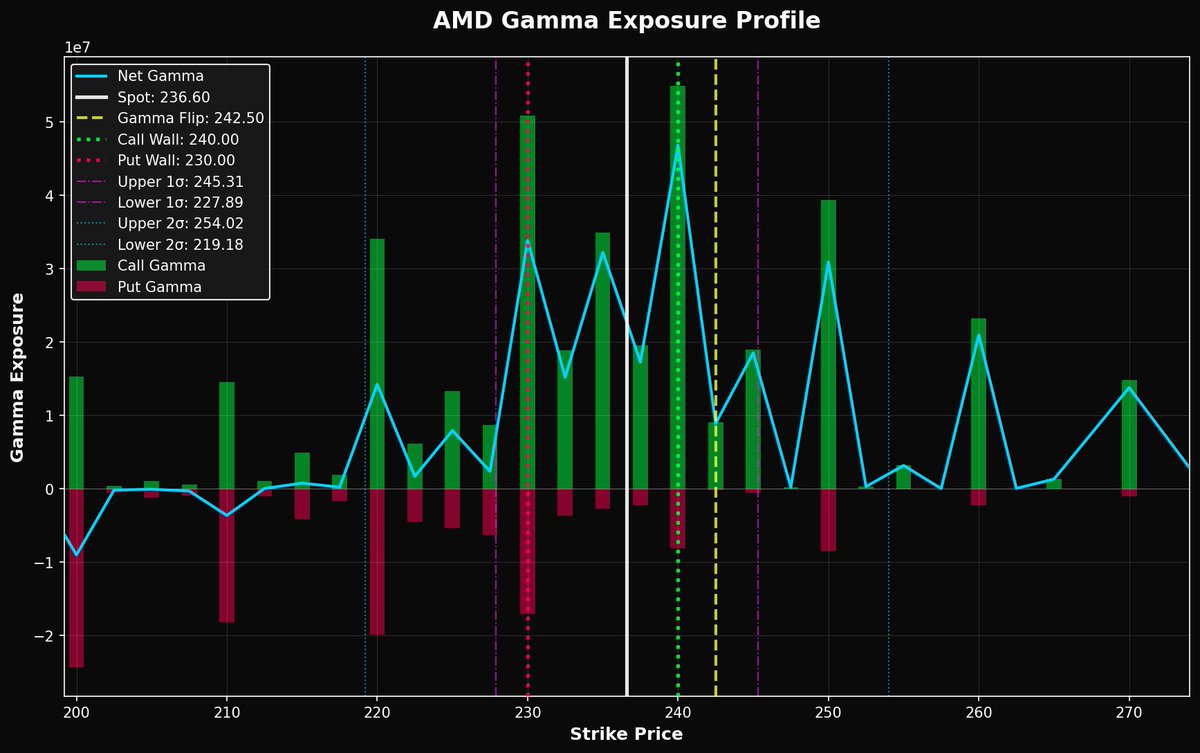Click the green call gamma bar at strike 235
The height and width of the screenshot is (753, 1200).
[603, 361]
